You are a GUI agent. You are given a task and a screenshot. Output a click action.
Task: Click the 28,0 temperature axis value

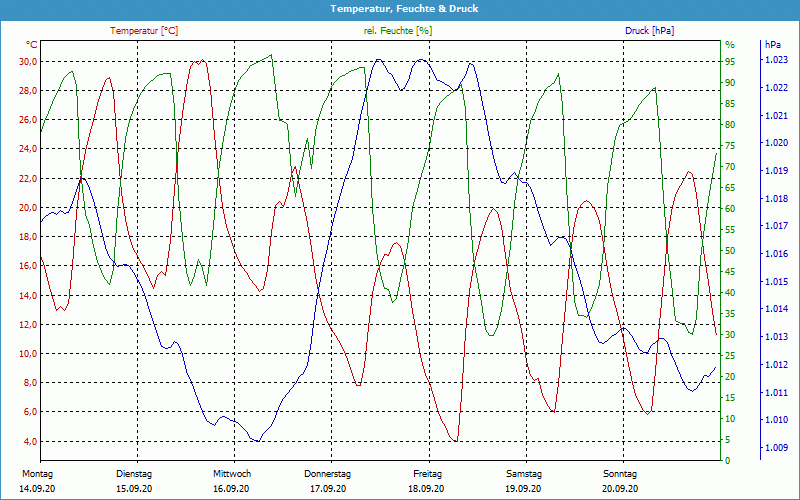tap(28, 90)
